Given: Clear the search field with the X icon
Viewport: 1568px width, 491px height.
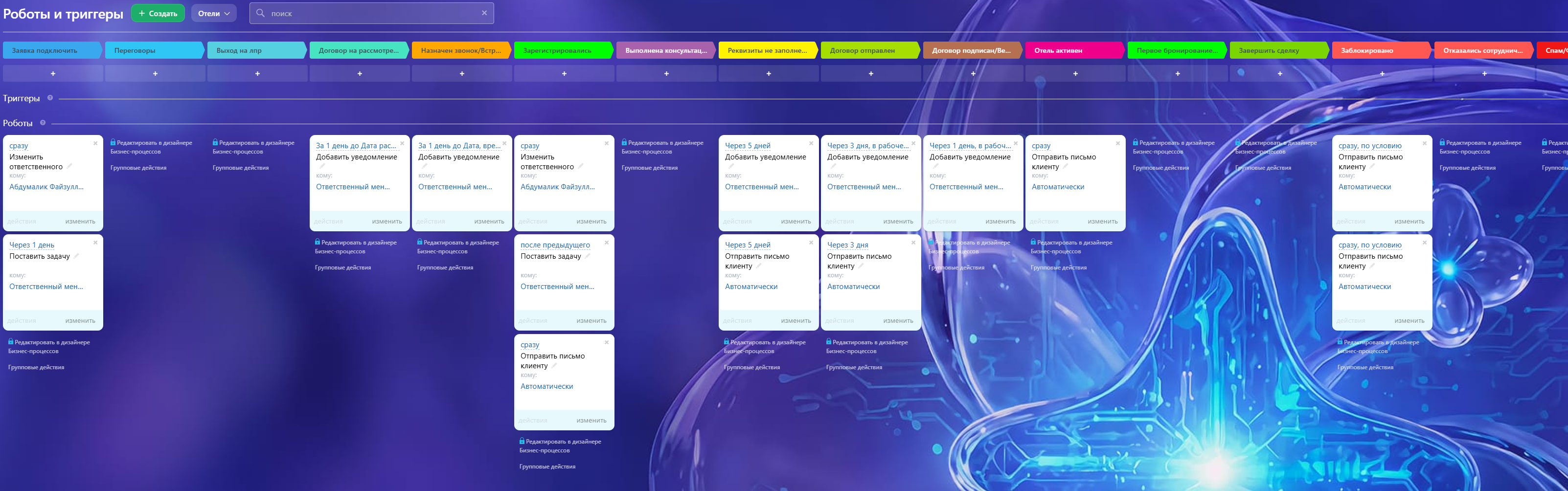Looking at the screenshot, I should point(484,13).
